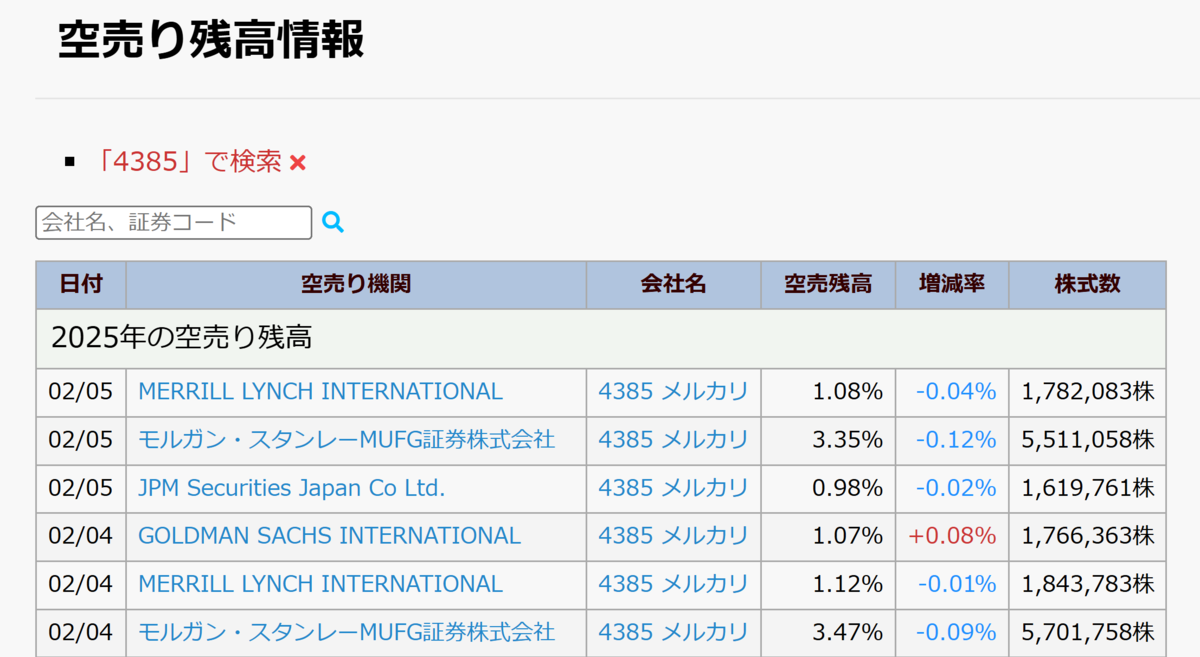Open 4385 メルカリ link in Merrill Lynch 02/05 row
The width and height of the screenshot is (1200, 657).
(673, 392)
